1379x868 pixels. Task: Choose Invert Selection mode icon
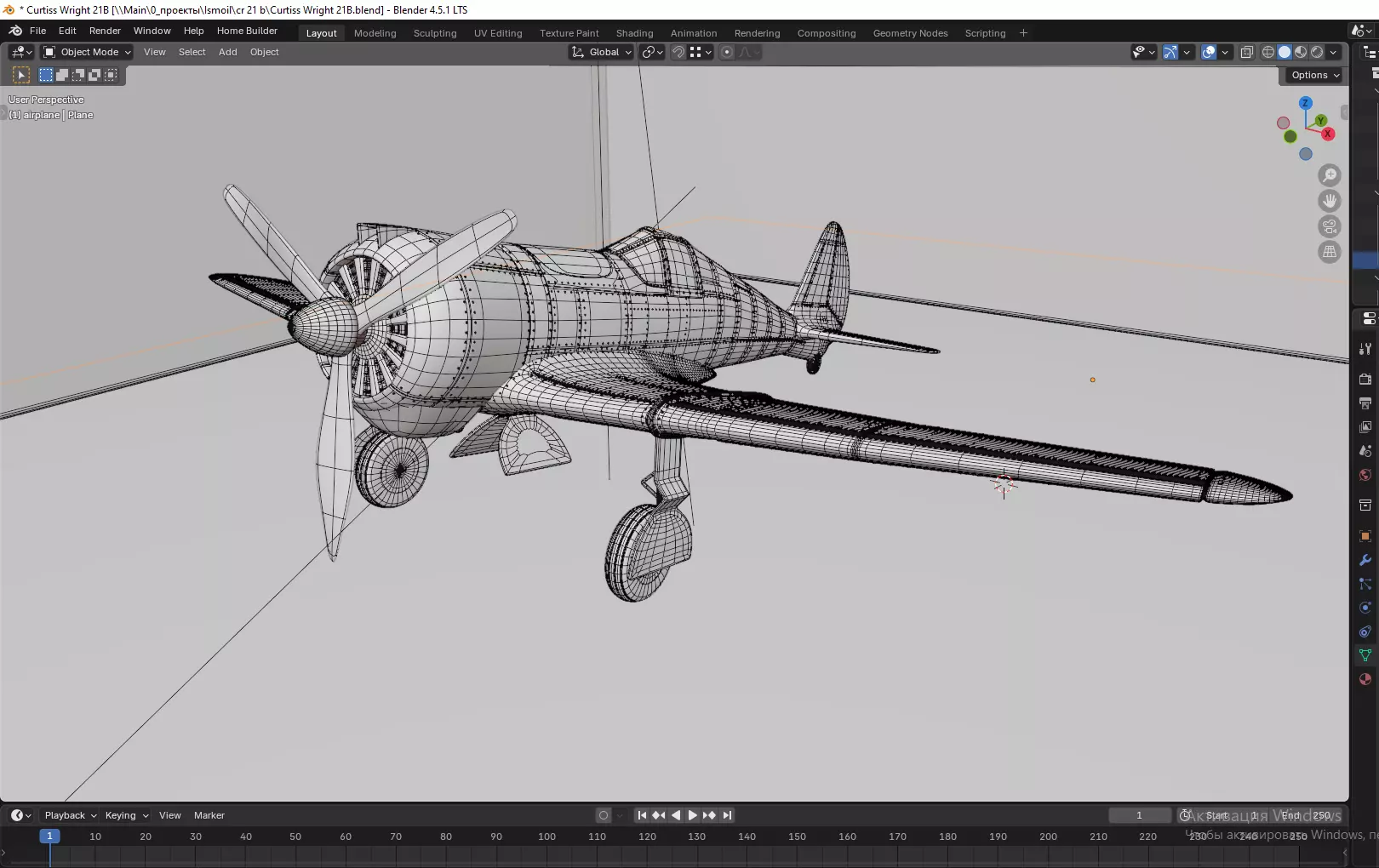click(94, 75)
